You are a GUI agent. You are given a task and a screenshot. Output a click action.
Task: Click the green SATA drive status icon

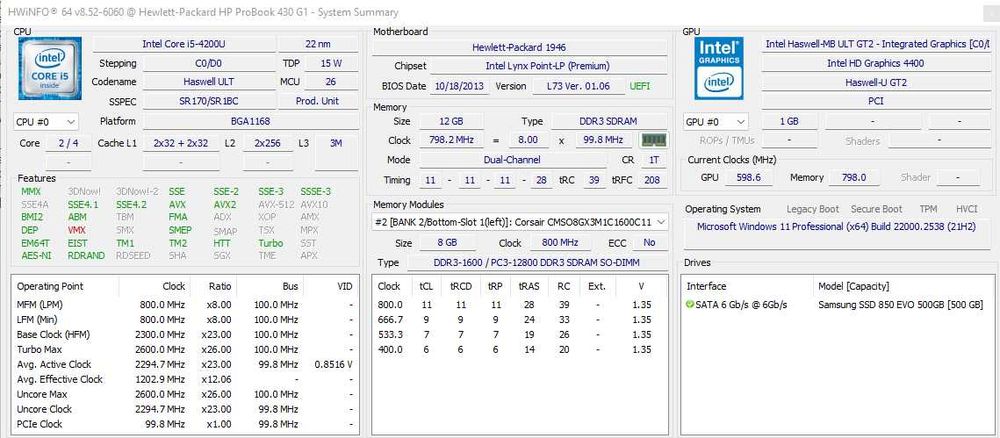click(x=689, y=305)
